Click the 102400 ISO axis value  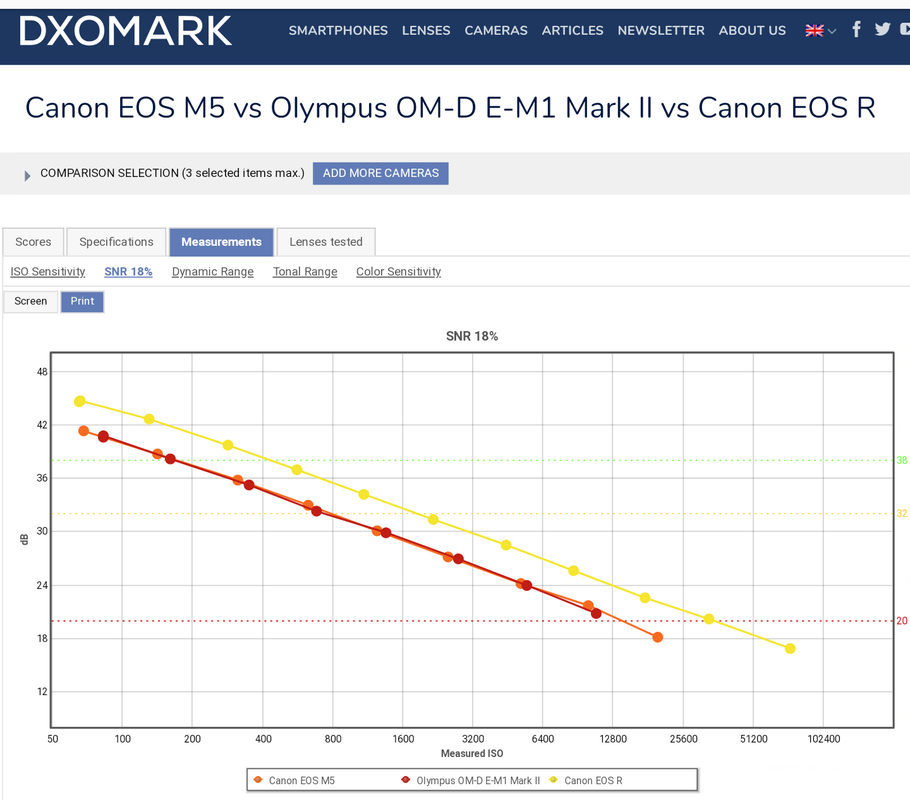(x=824, y=739)
